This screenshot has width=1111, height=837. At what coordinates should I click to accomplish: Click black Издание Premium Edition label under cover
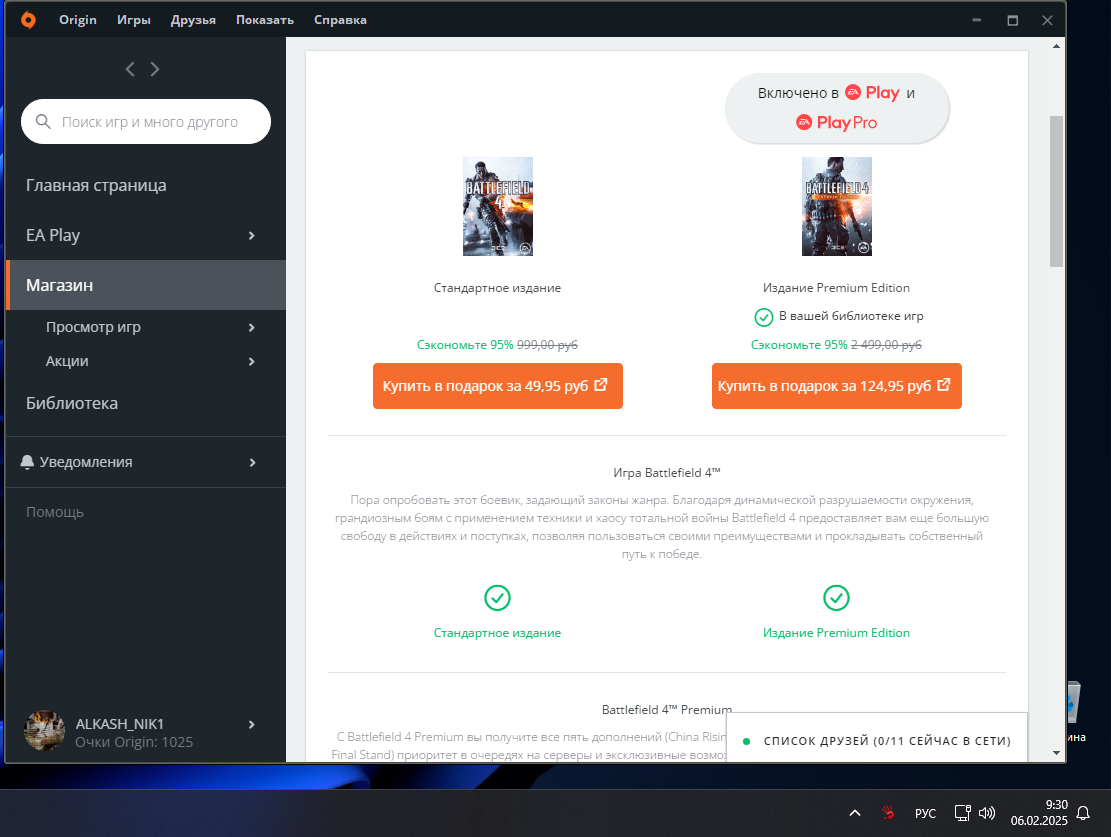(836, 288)
